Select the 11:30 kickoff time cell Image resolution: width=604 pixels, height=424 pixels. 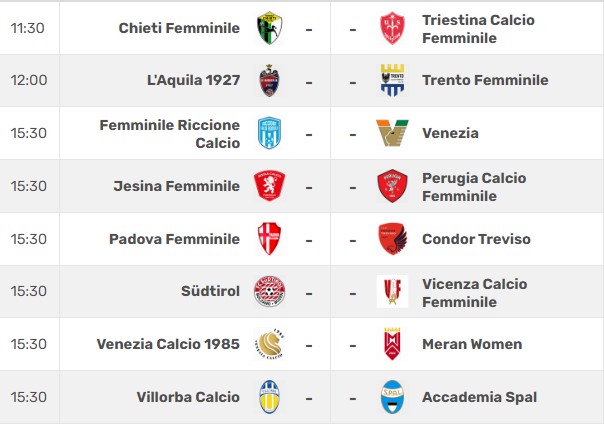pyautogui.click(x=28, y=28)
